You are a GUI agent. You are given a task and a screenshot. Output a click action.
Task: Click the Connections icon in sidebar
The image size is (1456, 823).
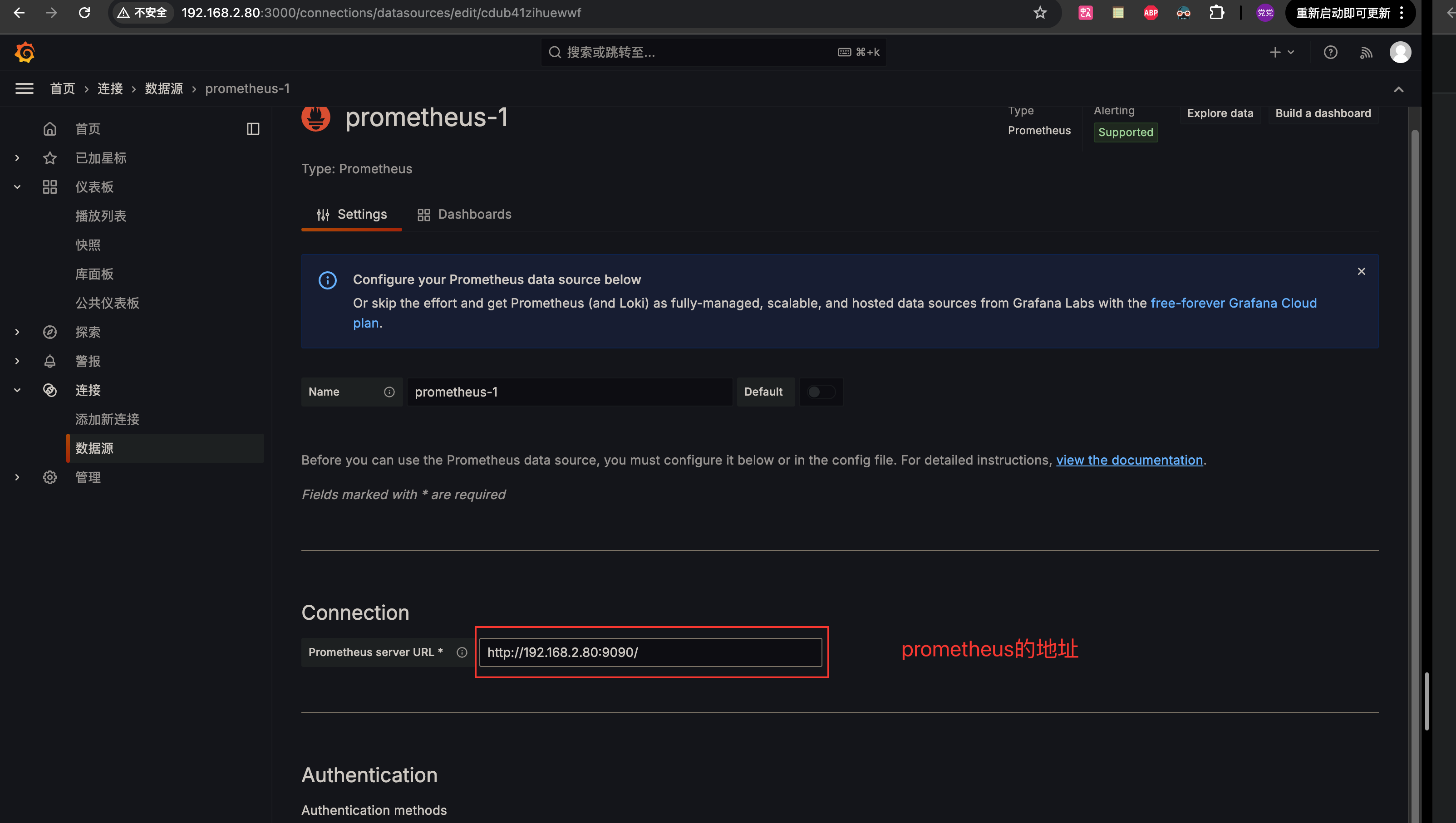coord(50,390)
